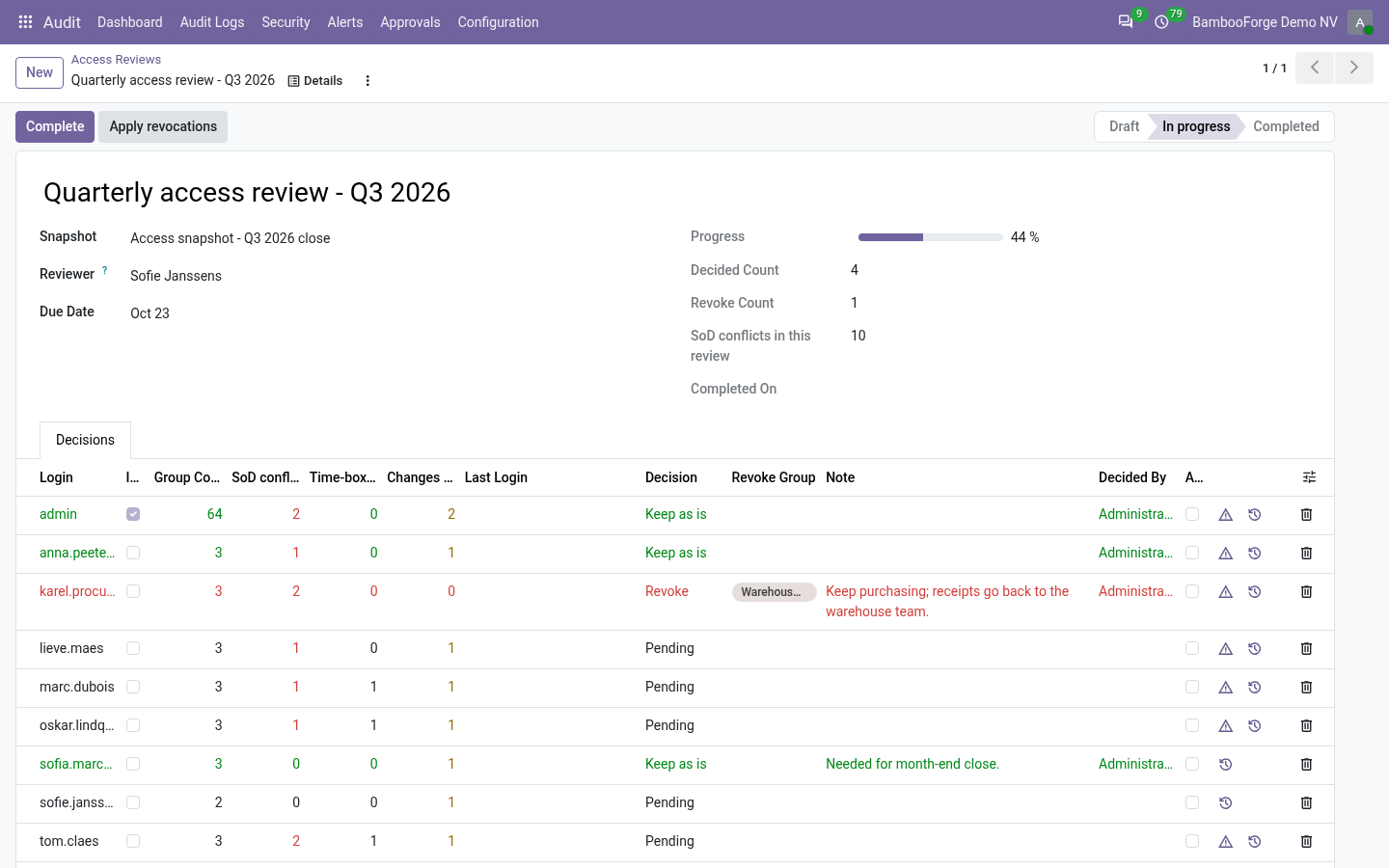Open Decision cell Pending for lieve.maes
1389x868 pixels.
(x=669, y=648)
